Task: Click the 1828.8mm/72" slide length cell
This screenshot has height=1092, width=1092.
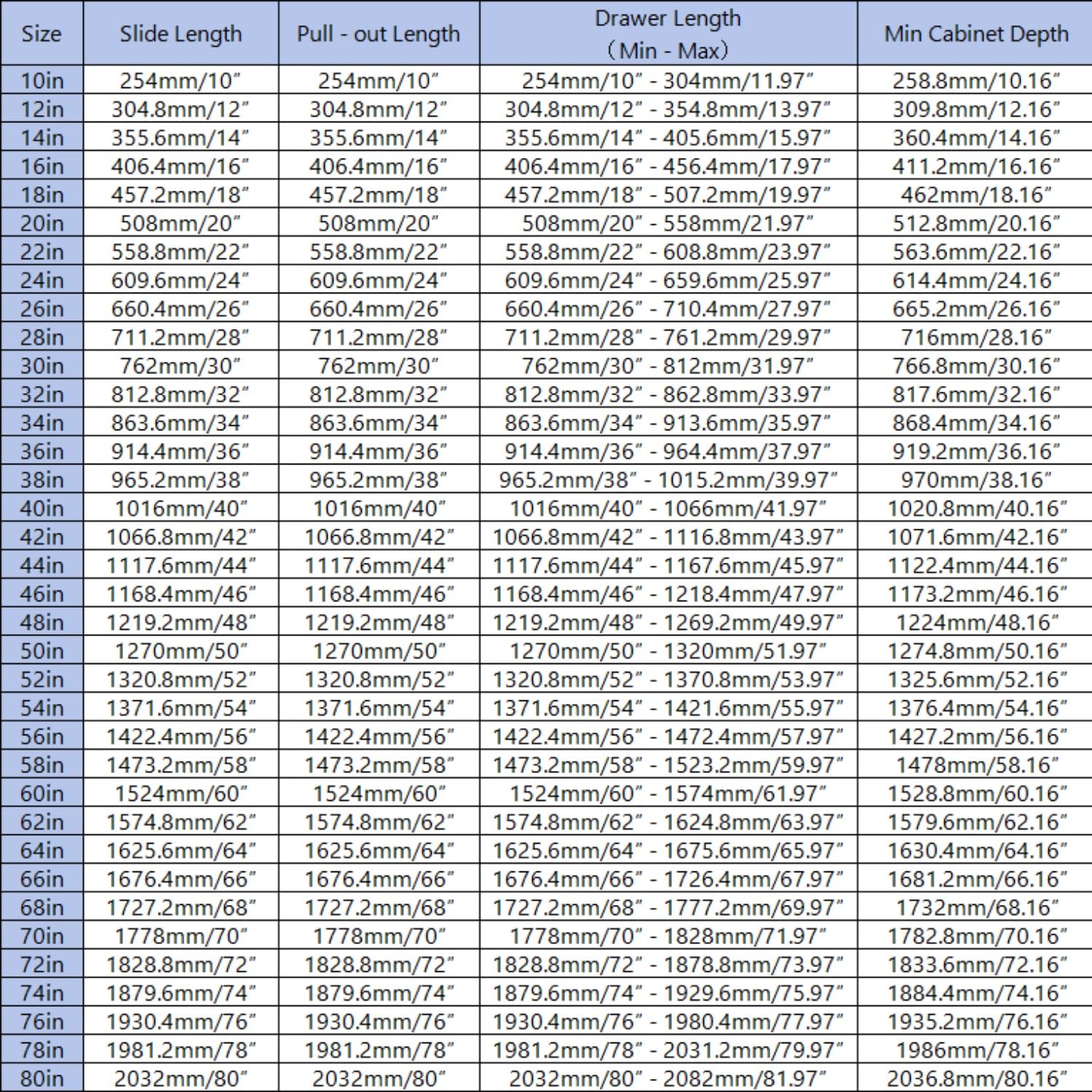Action: pos(181,965)
